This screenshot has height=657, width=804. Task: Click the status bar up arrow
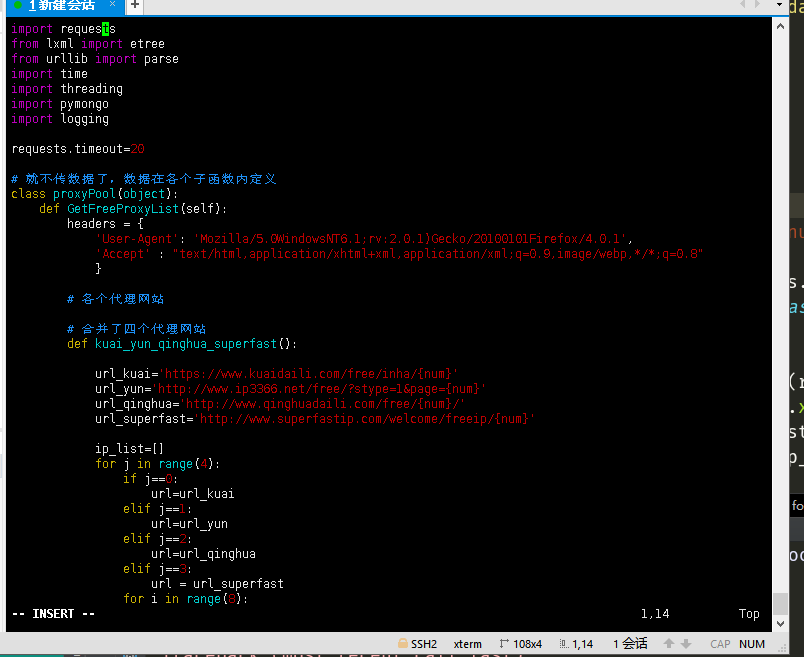pyautogui.click(x=669, y=644)
